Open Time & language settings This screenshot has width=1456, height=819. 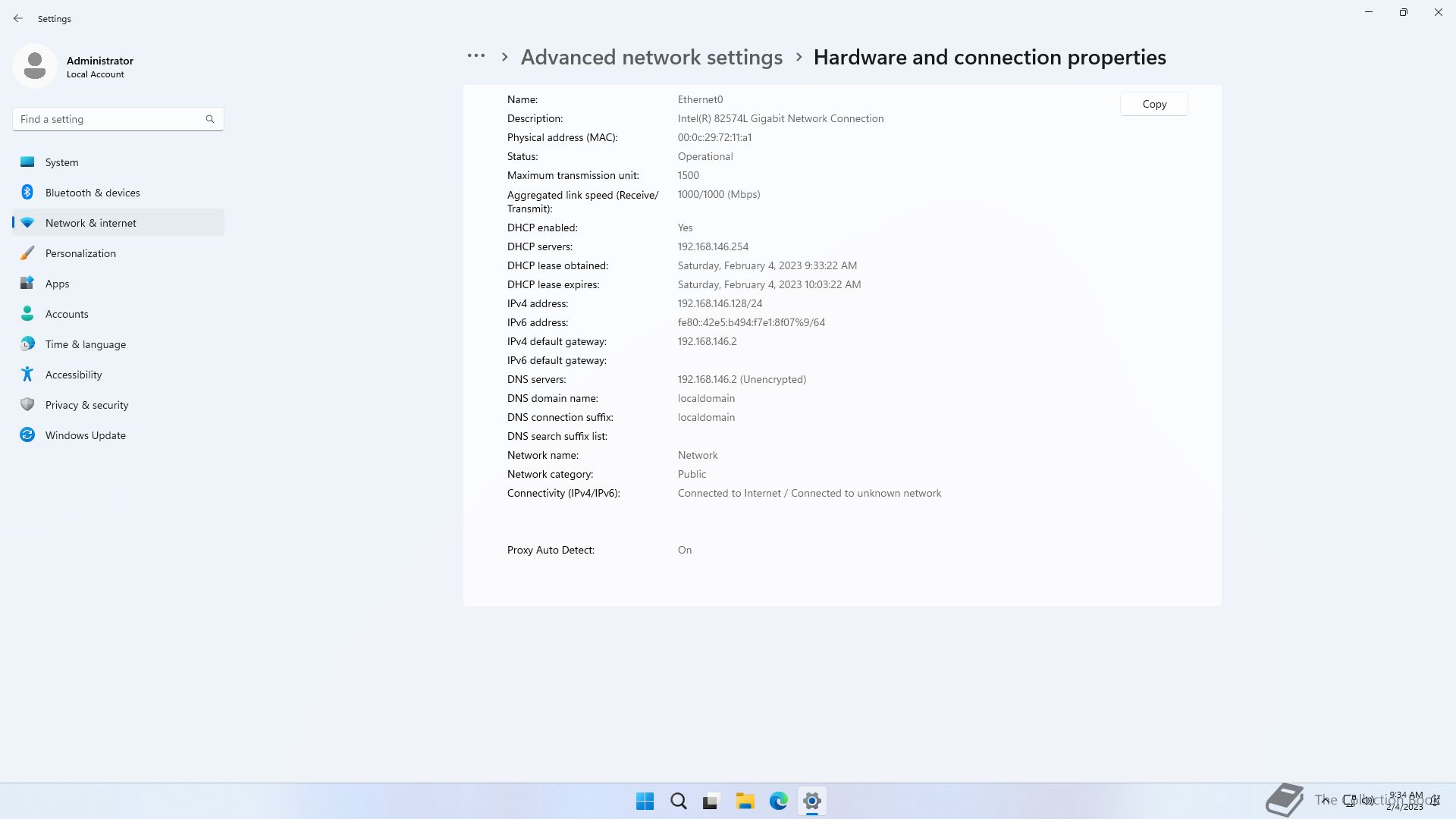85,344
